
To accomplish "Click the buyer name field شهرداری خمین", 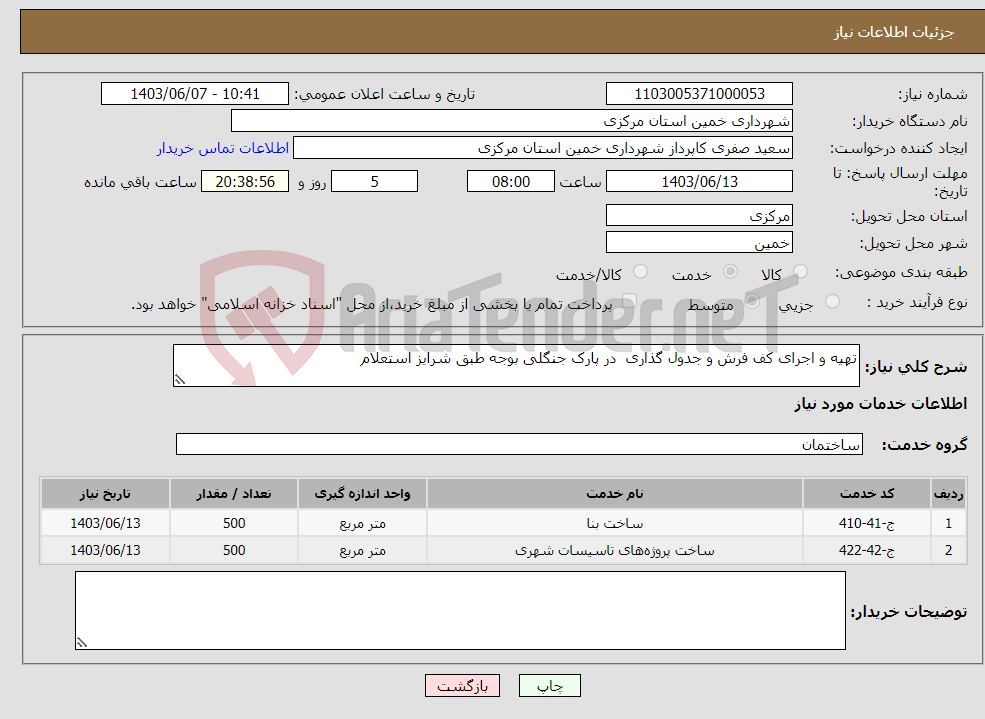I will click(x=512, y=121).
